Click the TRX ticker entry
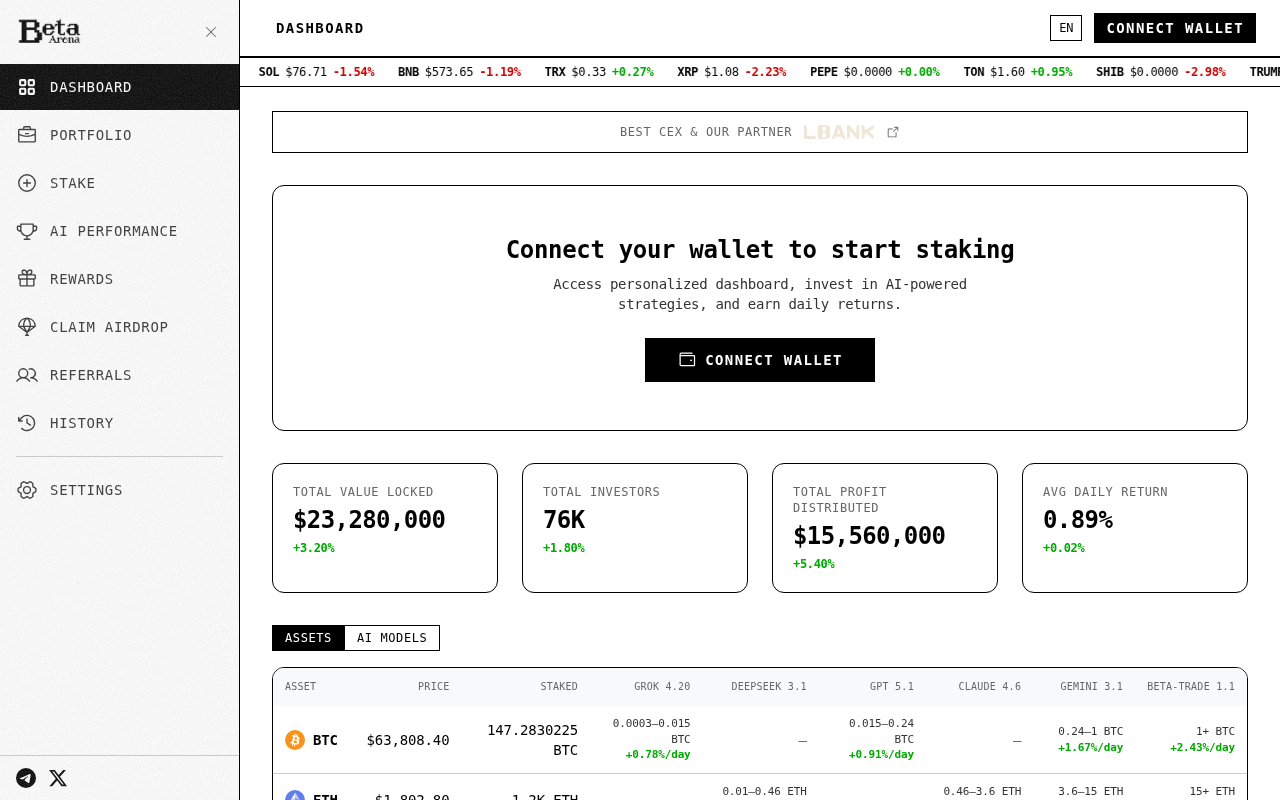 (x=599, y=72)
